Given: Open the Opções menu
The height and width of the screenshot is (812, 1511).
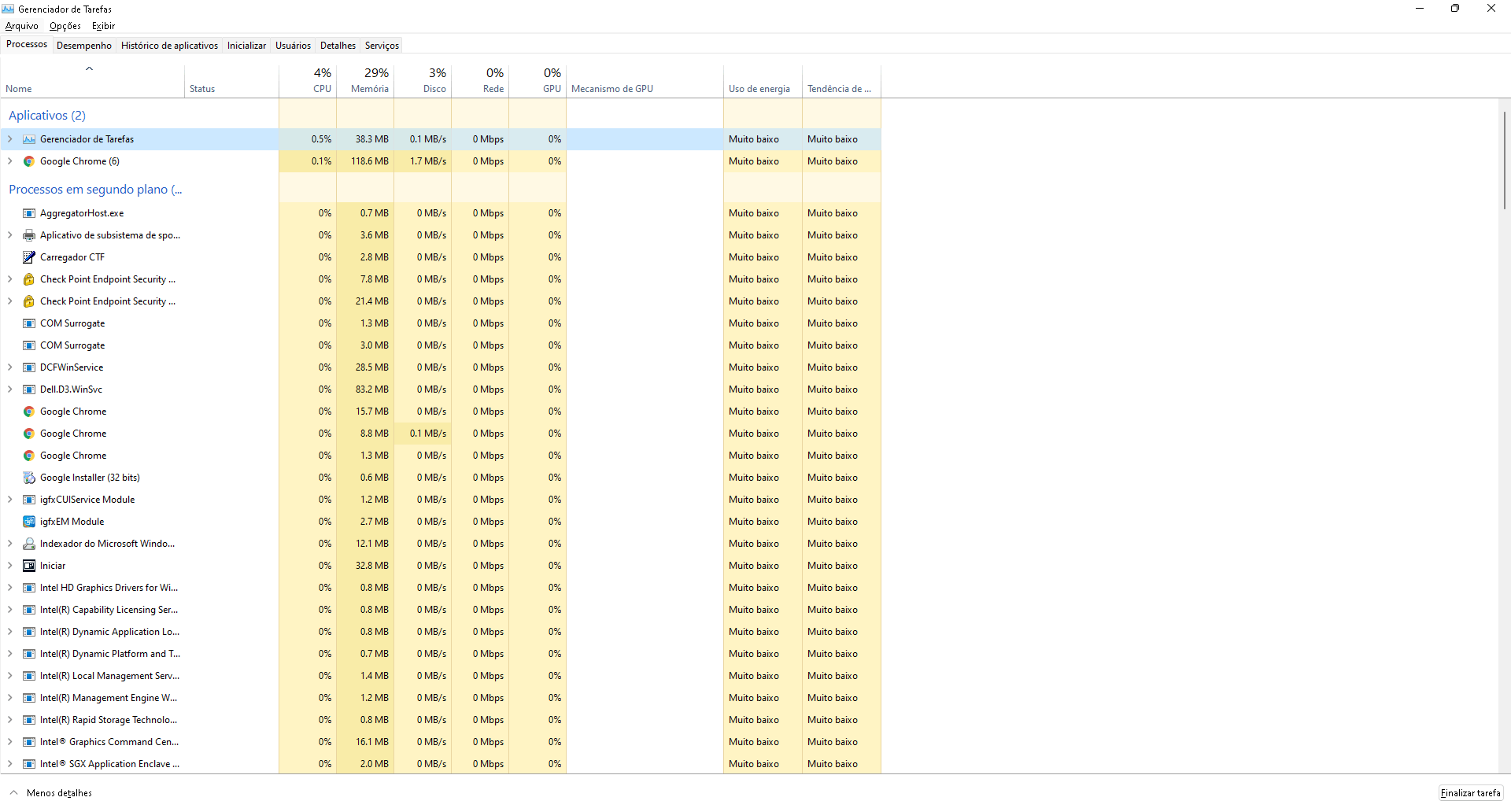Looking at the screenshot, I should click(x=65, y=26).
